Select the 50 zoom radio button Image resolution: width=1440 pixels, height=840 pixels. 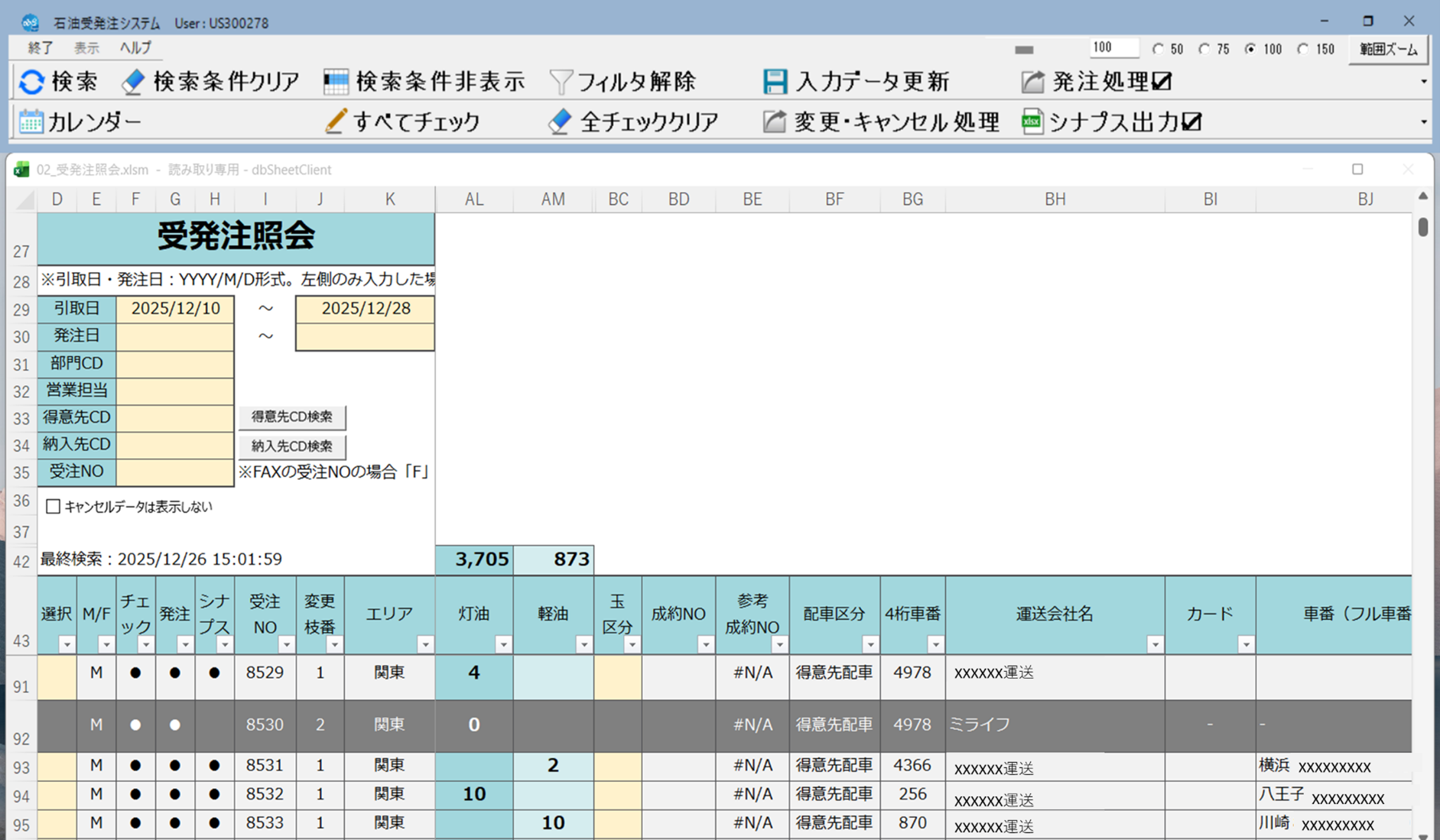coord(1158,49)
